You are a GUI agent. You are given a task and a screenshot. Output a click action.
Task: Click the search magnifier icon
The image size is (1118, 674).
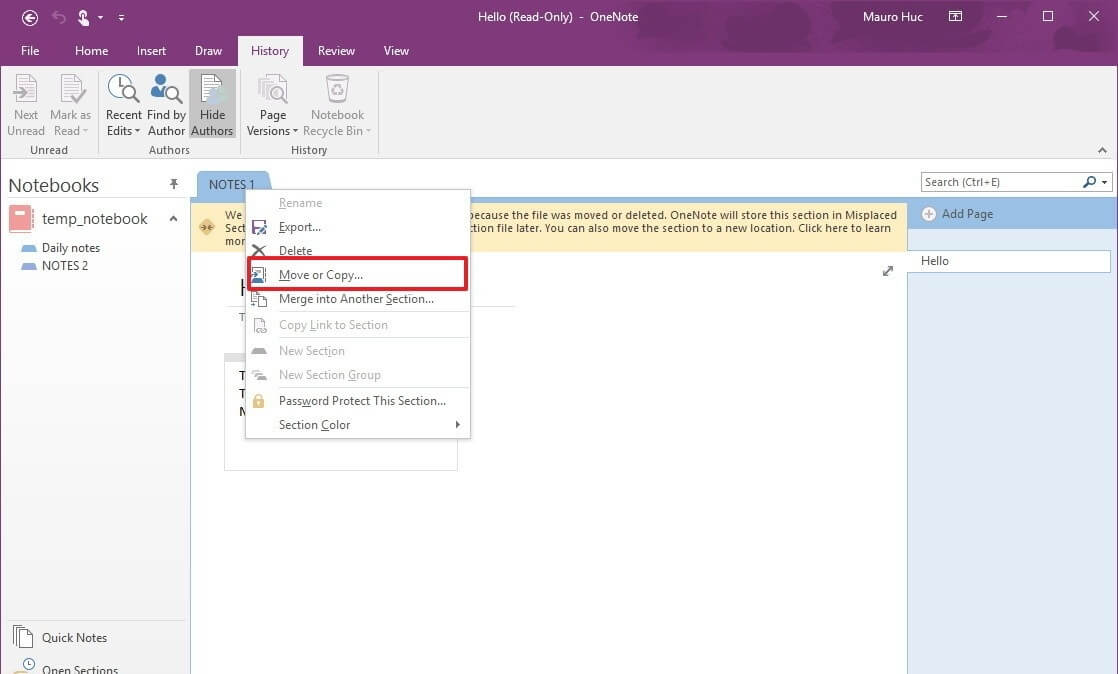click(x=1089, y=182)
